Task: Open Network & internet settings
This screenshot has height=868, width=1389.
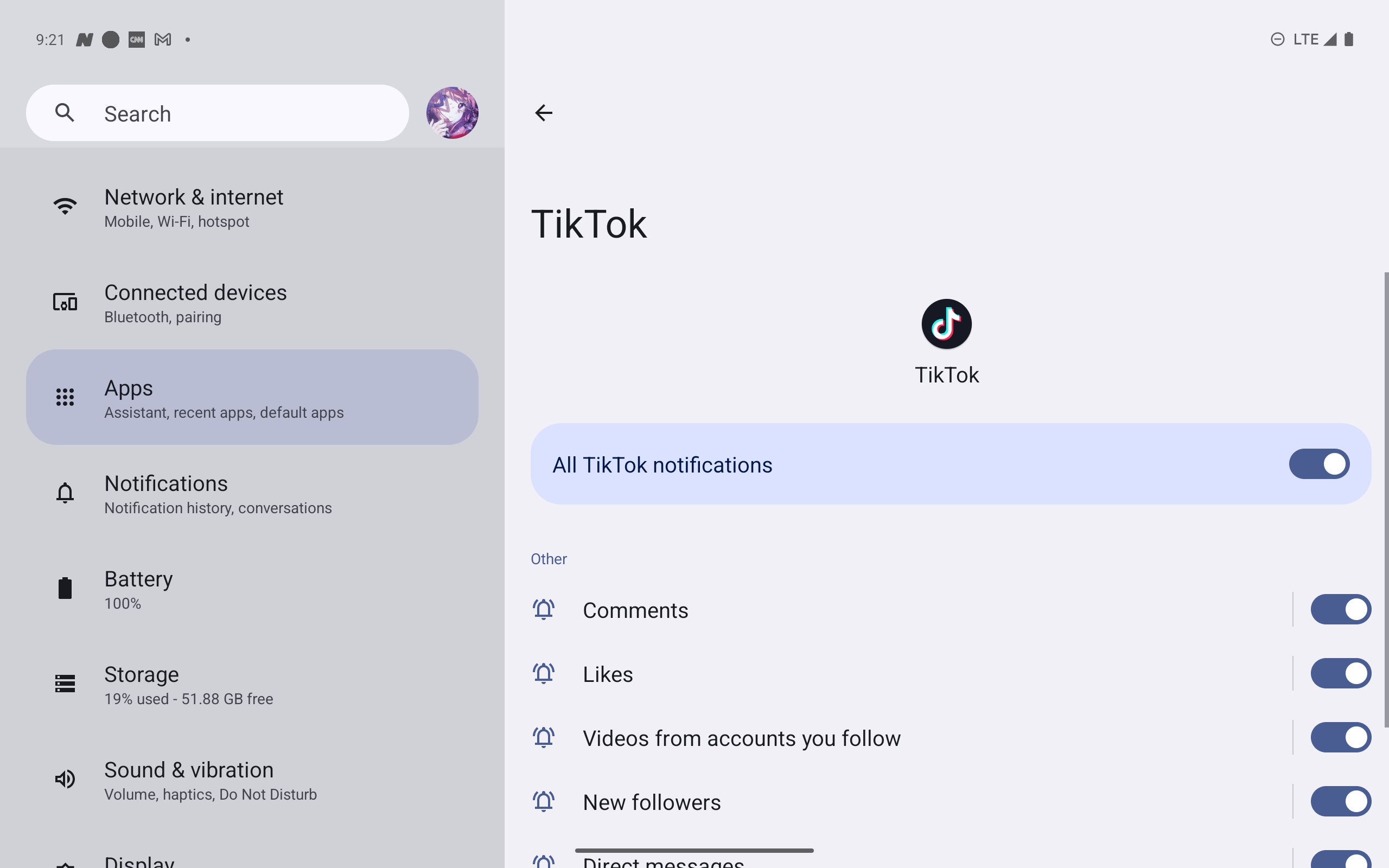Action: click(252, 207)
